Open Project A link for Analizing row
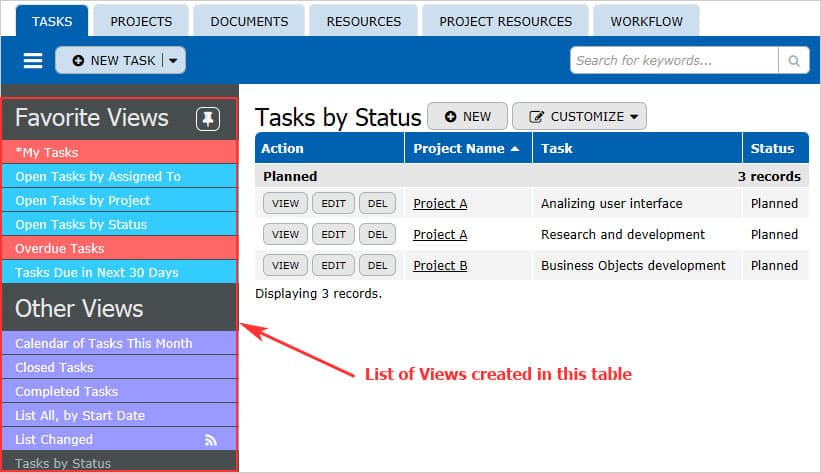Image resolution: width=821 pixels, height=473 pixels. click(x=440, y=203)
